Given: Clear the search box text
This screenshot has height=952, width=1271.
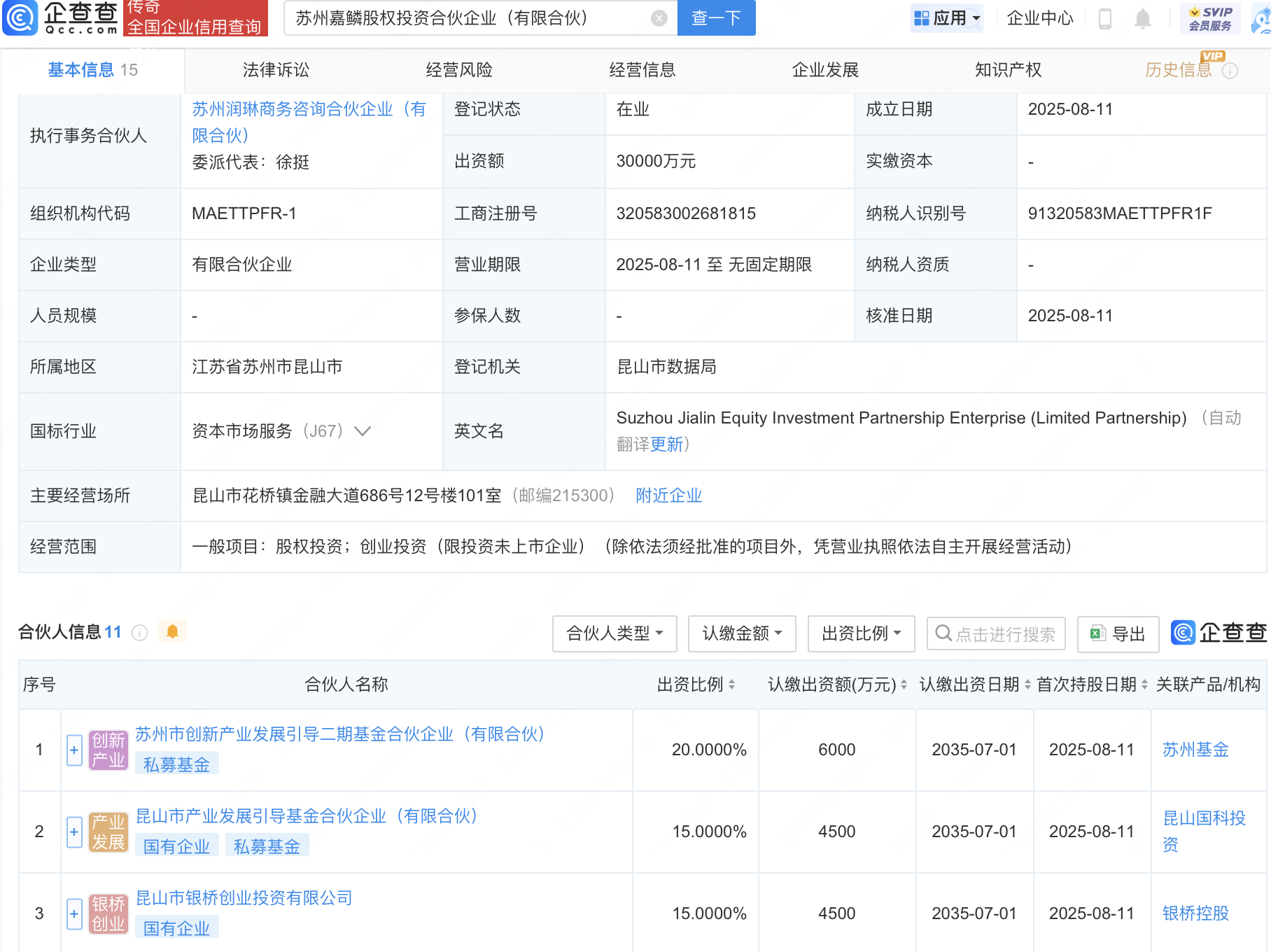Looking at the screenshot, I should (x=659, y=18).
